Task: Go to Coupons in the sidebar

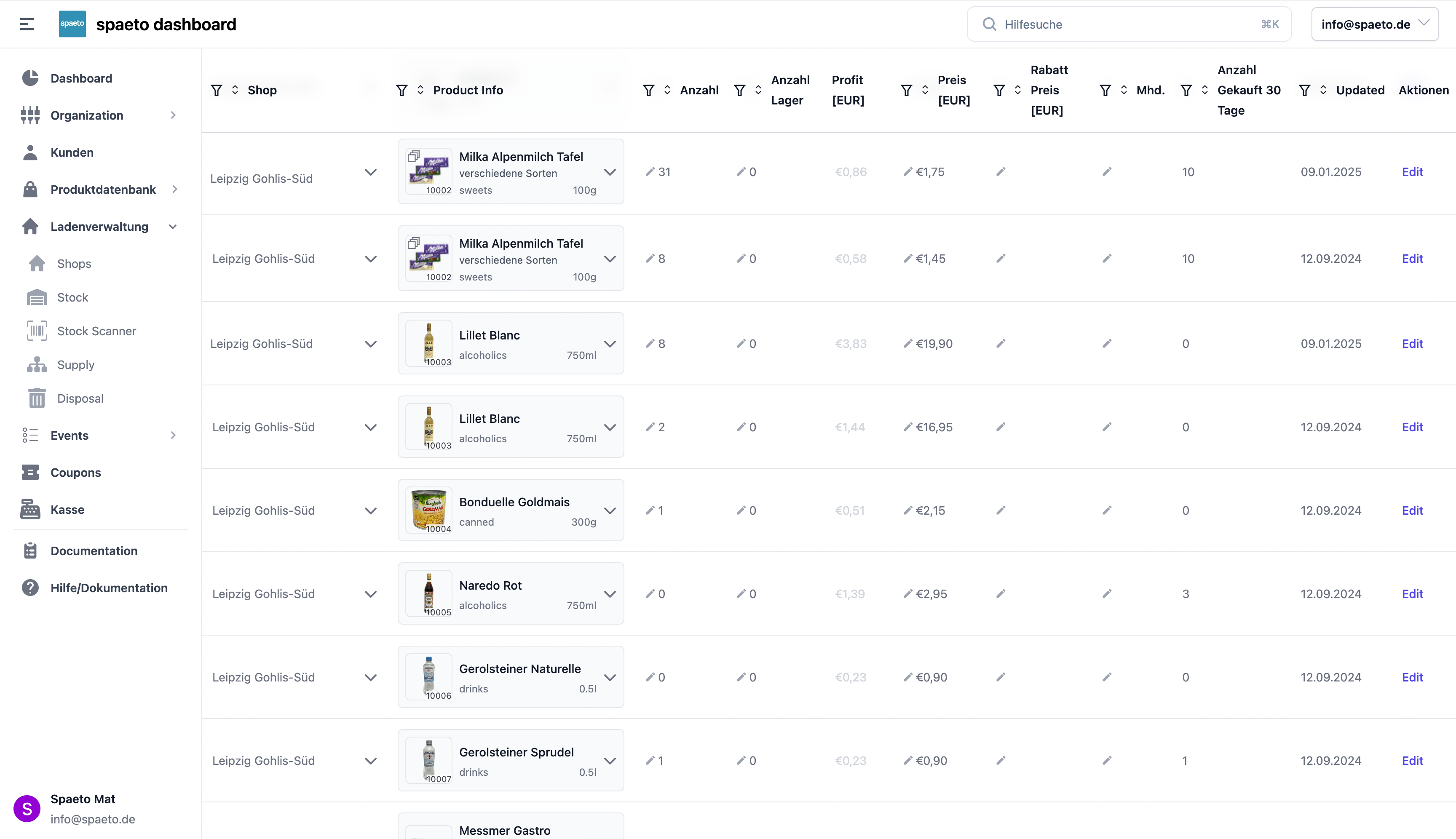Action: tap(75, 473)
